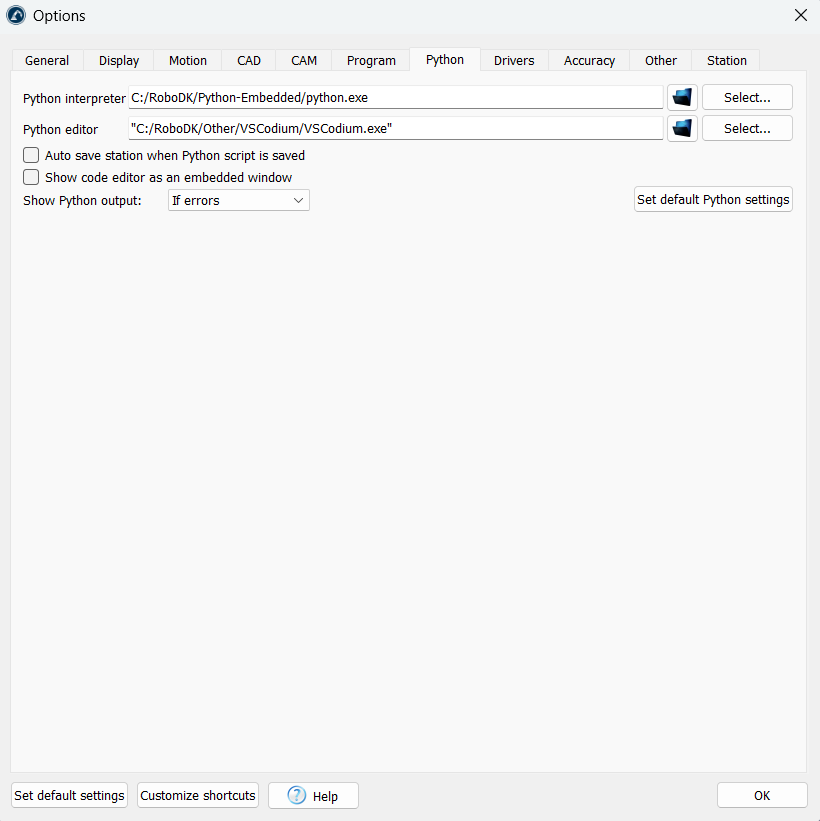Open the Program tab
The width and height of the screenshot is (820, 821).
pos(371,60)
